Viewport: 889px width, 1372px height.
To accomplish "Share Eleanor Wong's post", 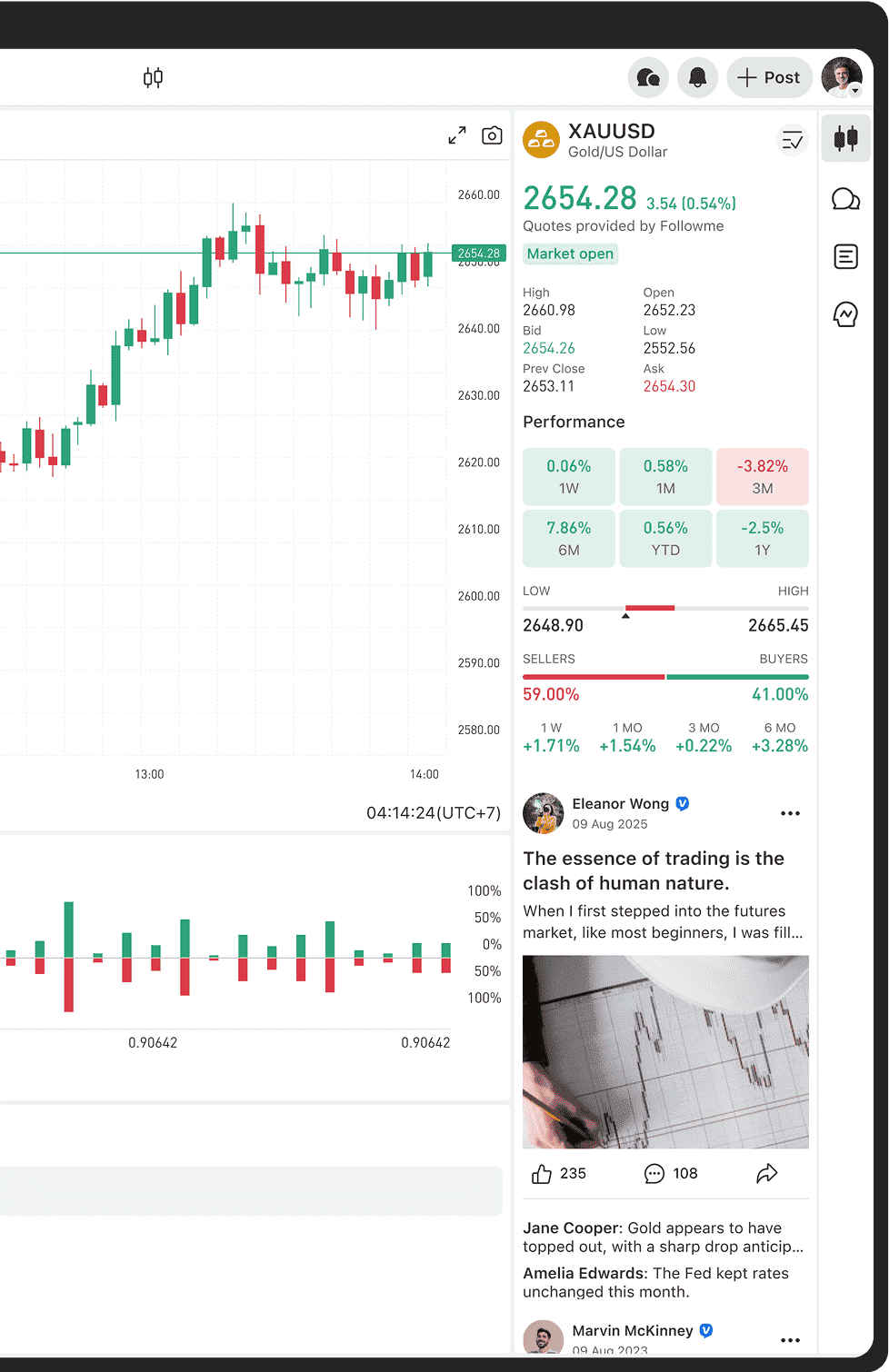I will (x=767, y=1174).
